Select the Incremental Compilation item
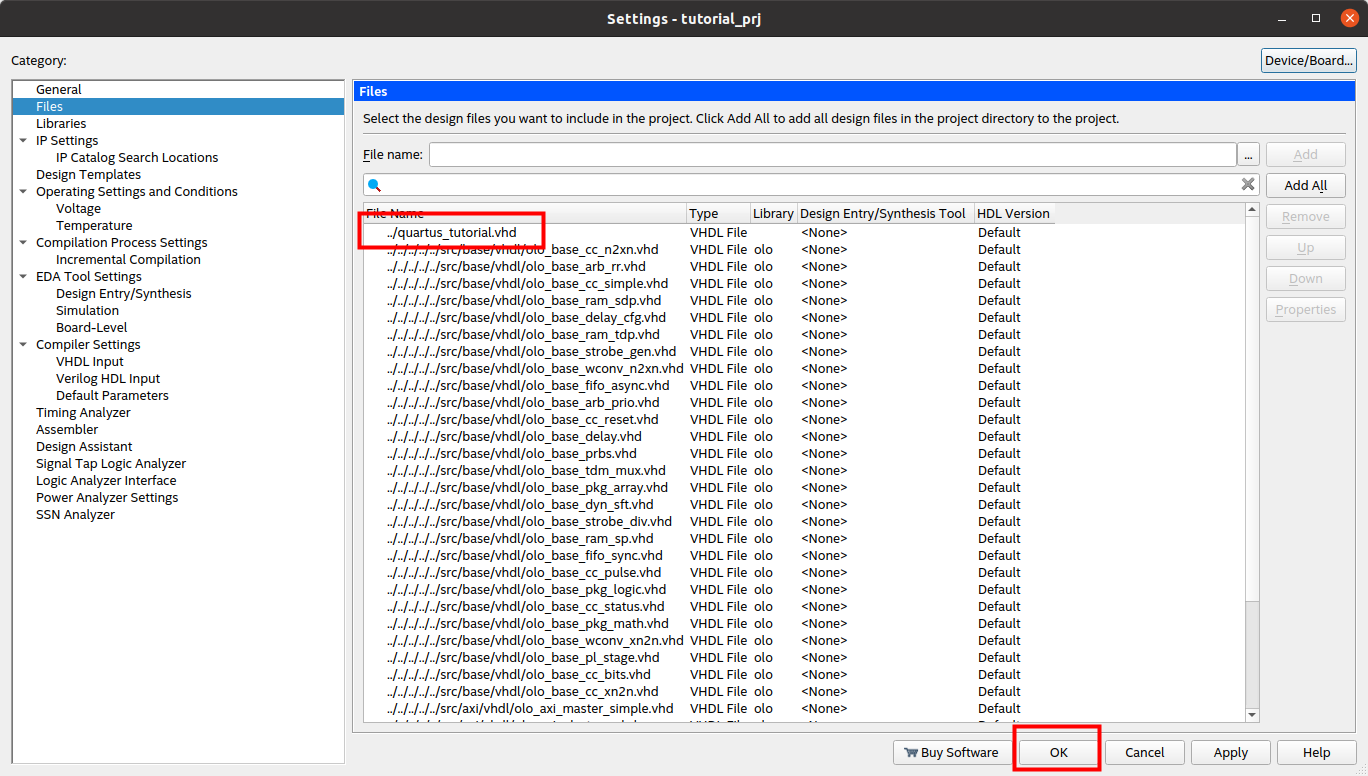 click(128, 259)
